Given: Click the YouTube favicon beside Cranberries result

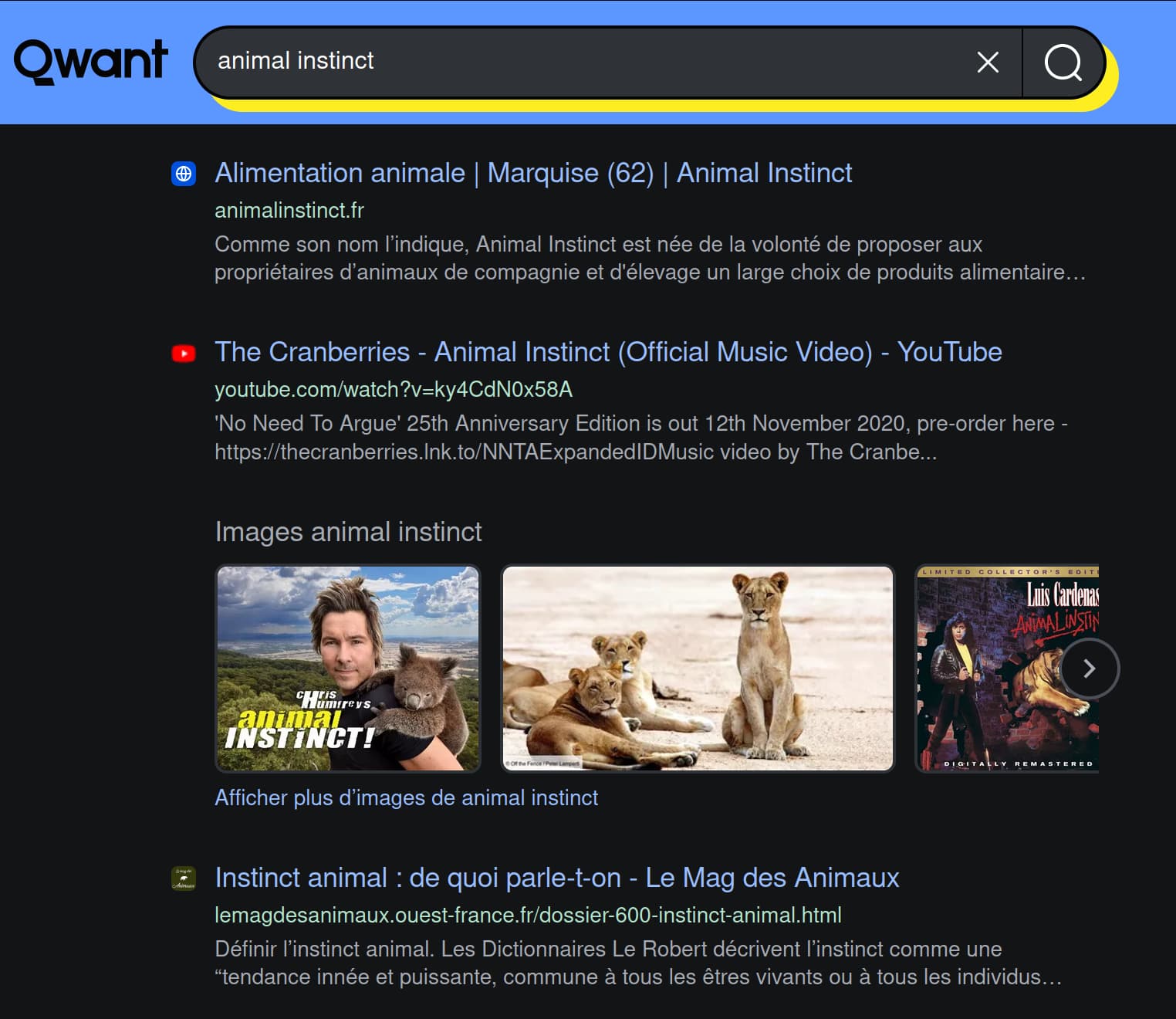Looking at the screenshot, I should [184, 354].
